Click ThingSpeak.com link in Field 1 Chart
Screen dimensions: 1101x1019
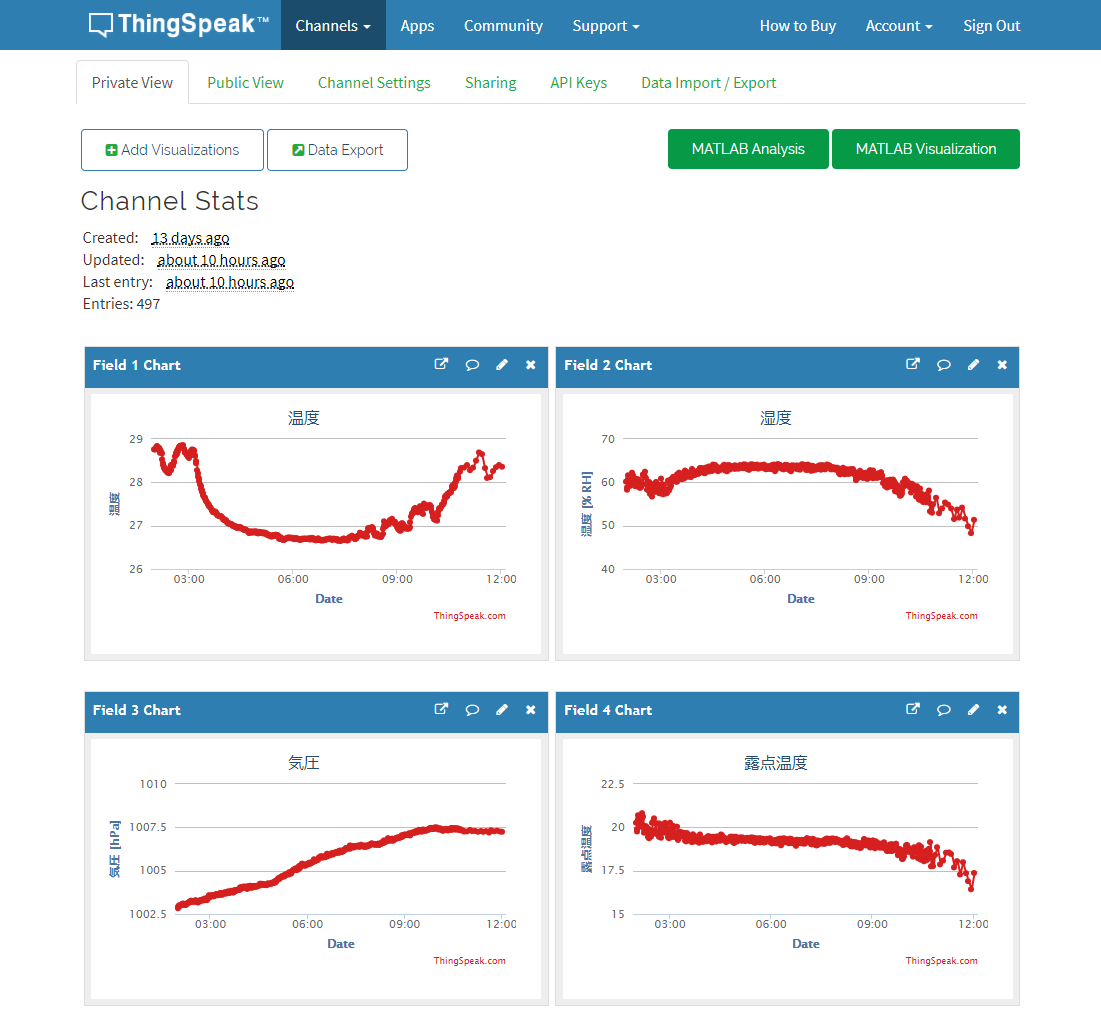(469, 616)
